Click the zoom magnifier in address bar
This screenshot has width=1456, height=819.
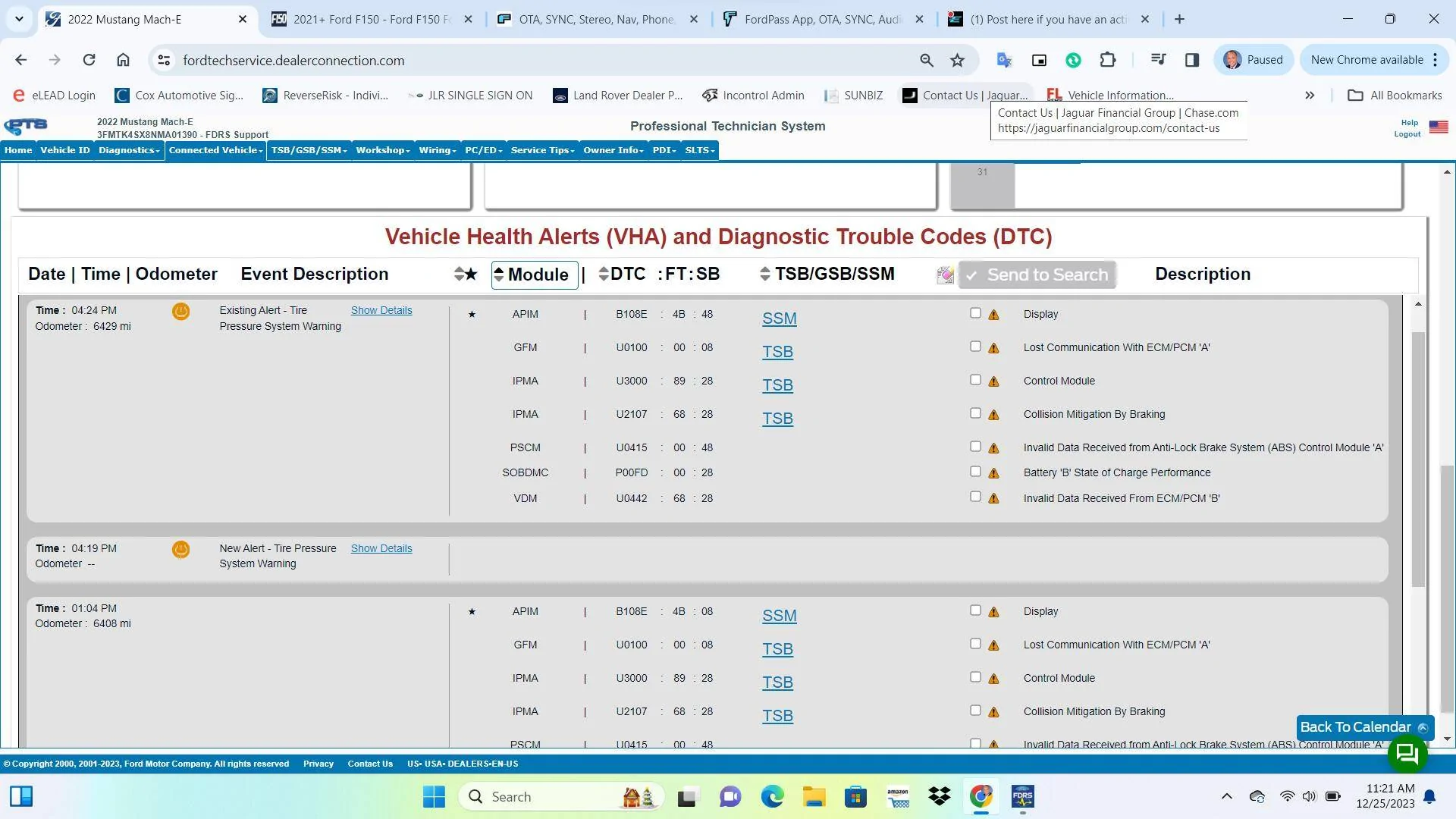click(x=926, y=60)
